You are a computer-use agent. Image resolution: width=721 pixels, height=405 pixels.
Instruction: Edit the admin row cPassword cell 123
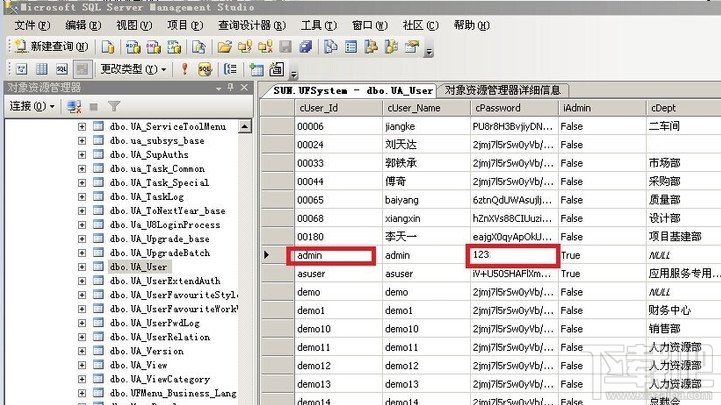513,255
